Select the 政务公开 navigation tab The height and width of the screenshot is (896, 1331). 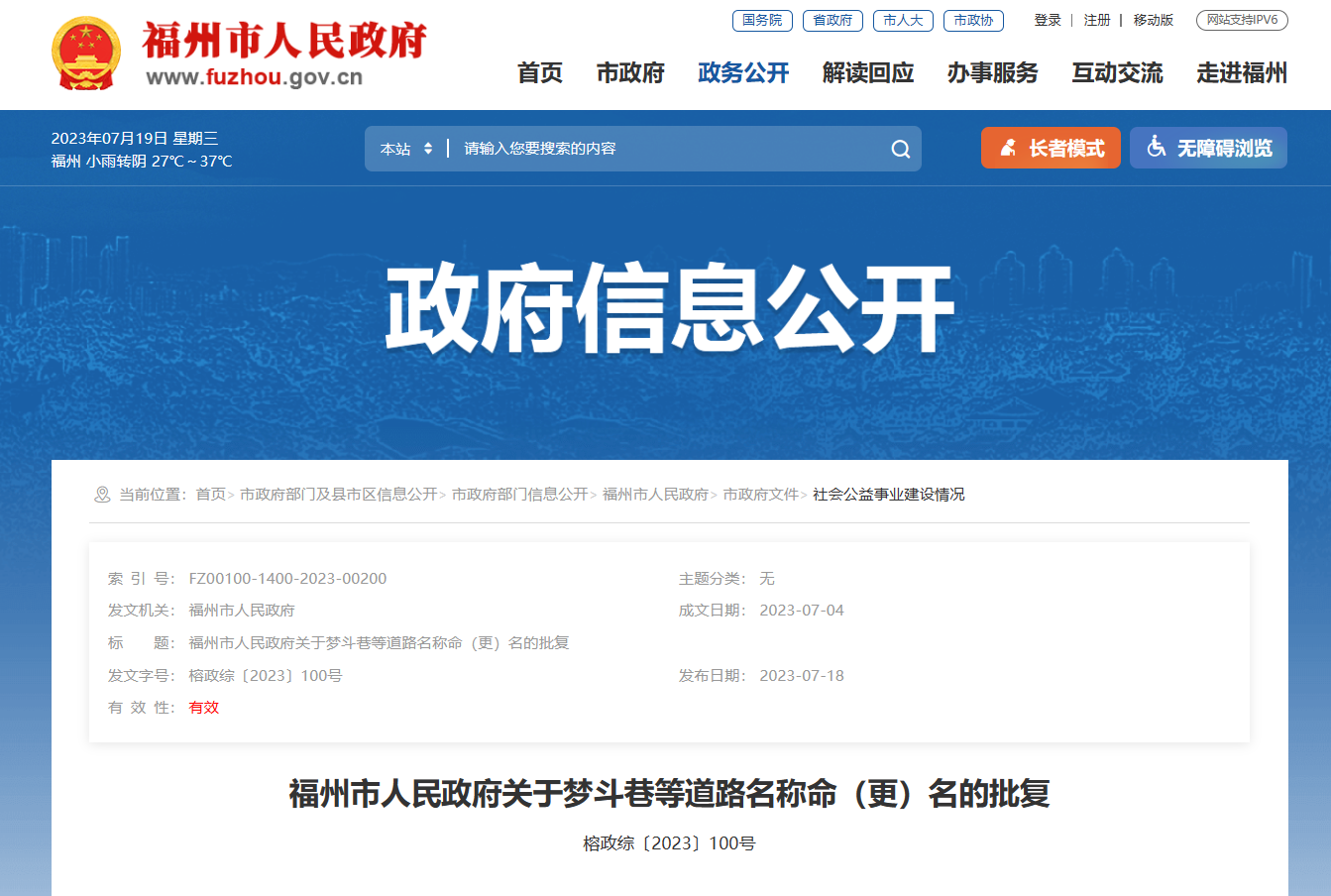click(x=743, y=72)
